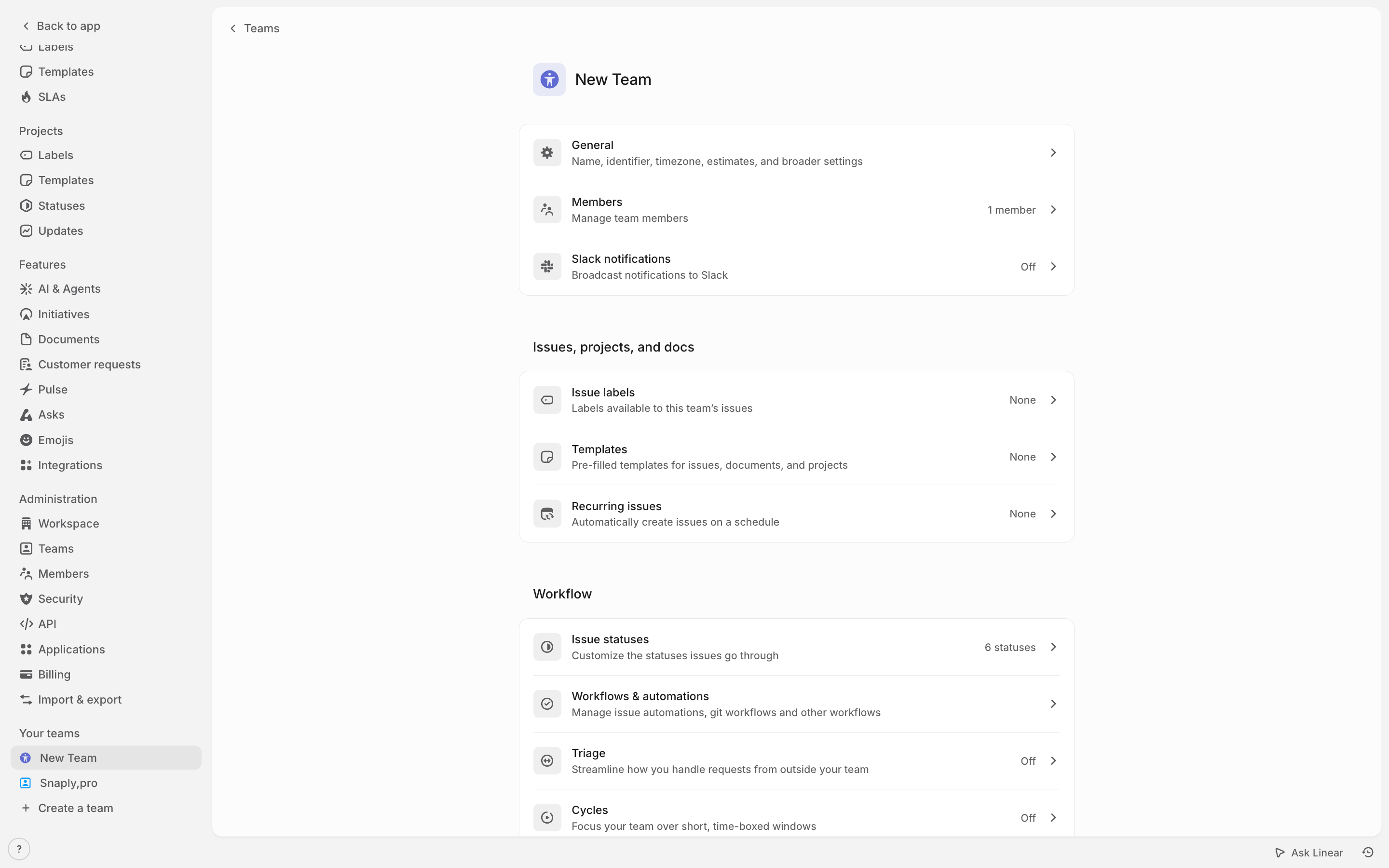Click the New Team page title
The width and height of the screenshot is (1389, 868).
pos(613,79)
